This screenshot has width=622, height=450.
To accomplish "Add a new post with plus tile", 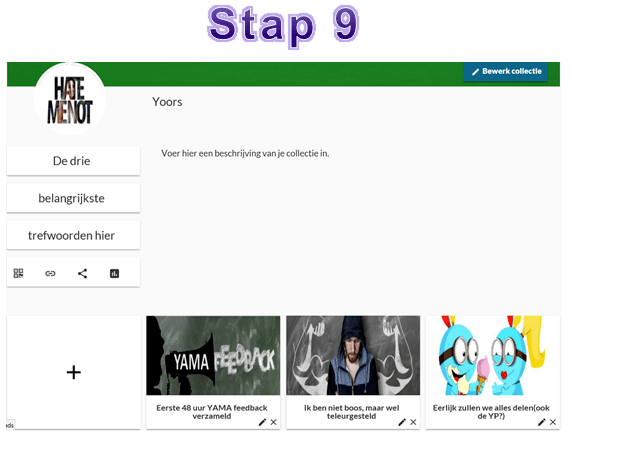I will click(x=74, y=372).
